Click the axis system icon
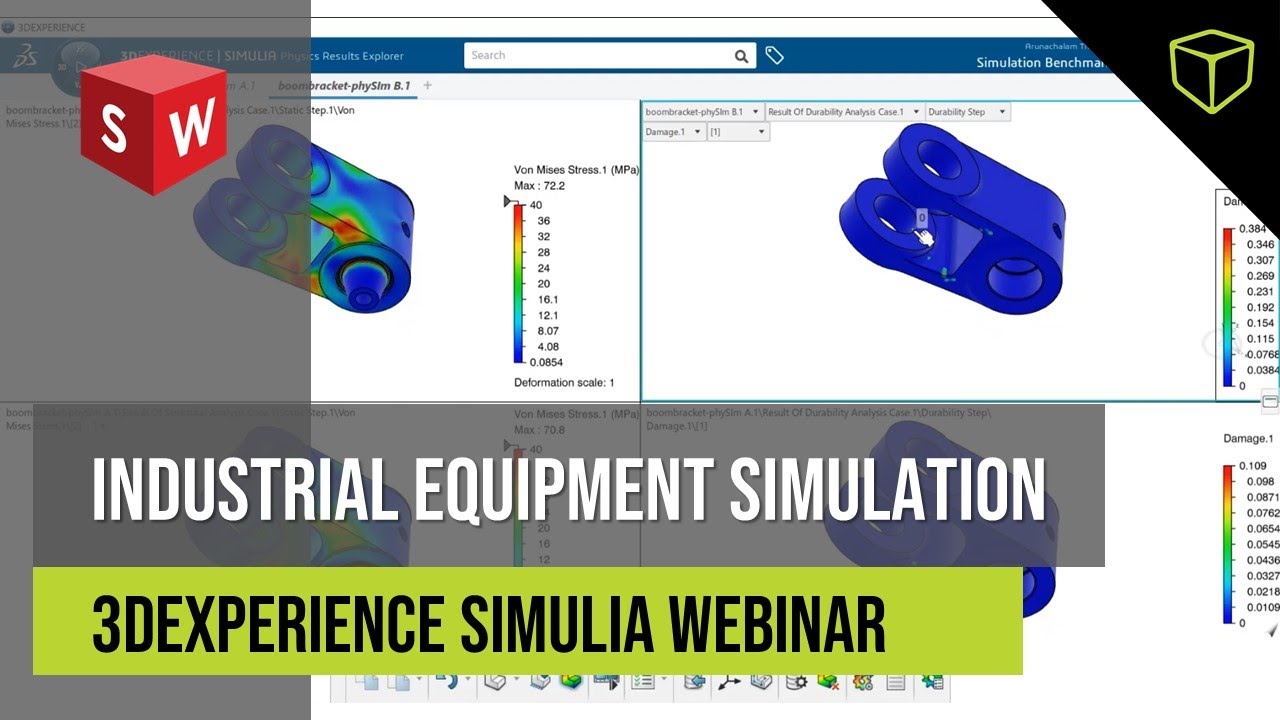 pyautogui.click(x=728, y=682)
